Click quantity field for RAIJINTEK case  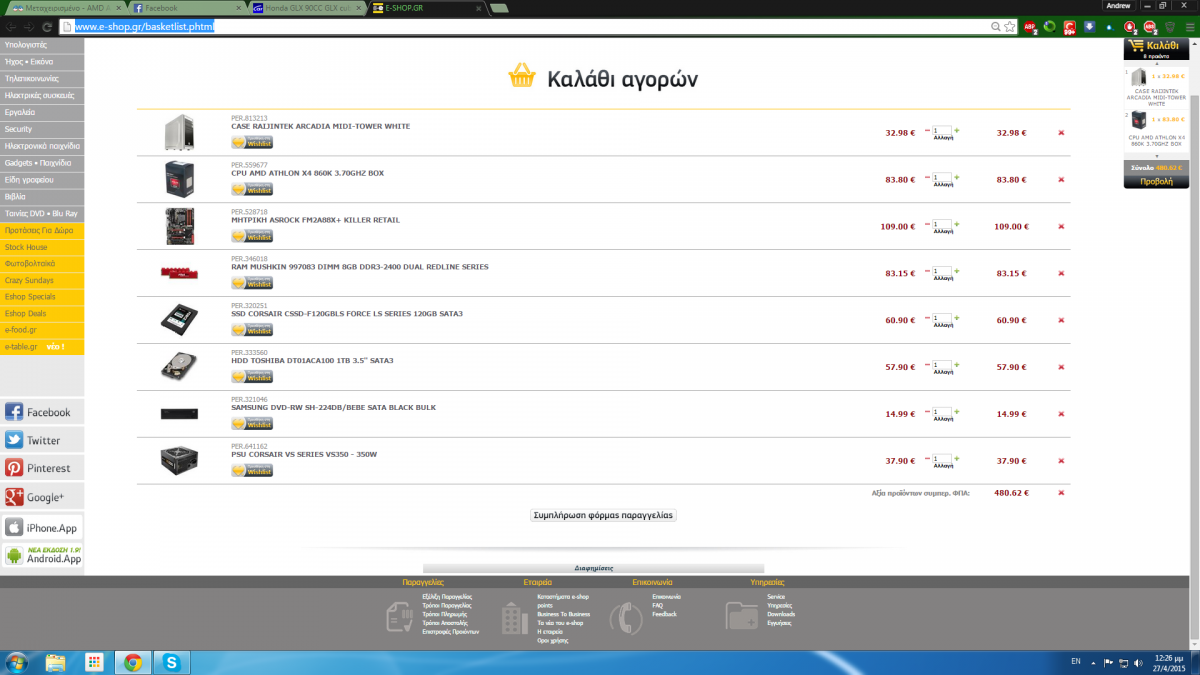(942, 130)
